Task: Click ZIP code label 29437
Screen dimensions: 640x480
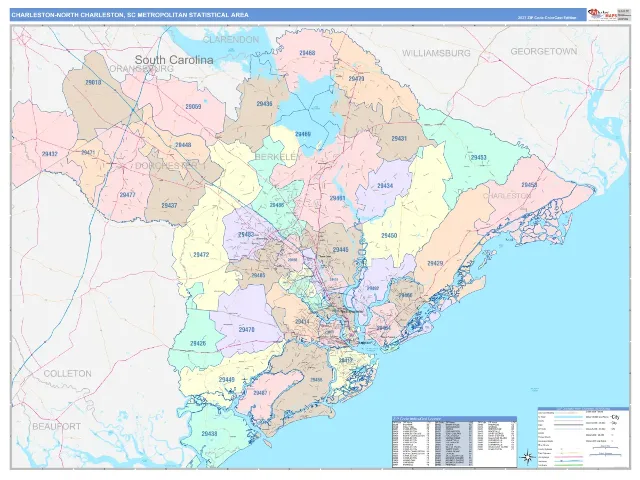Action: click(169, 205)
